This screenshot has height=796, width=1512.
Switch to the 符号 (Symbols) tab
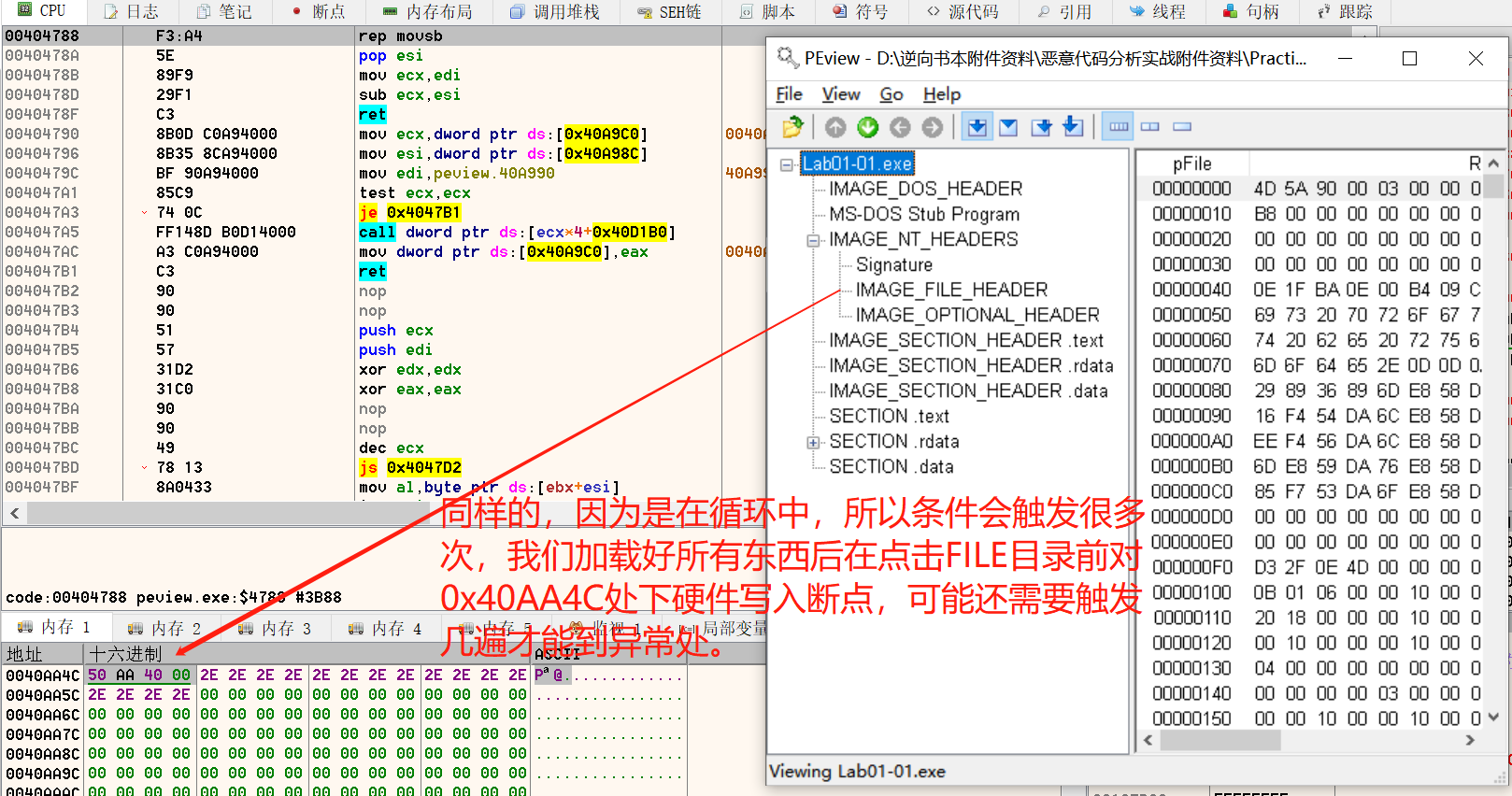[x=861, y=11]
